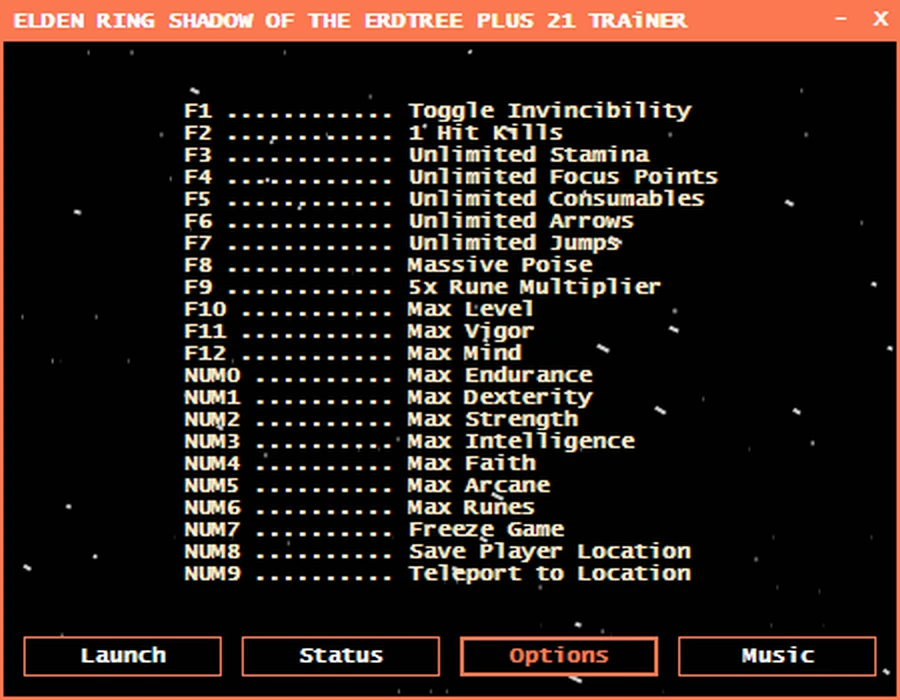Open the Status button

point(340,656)
